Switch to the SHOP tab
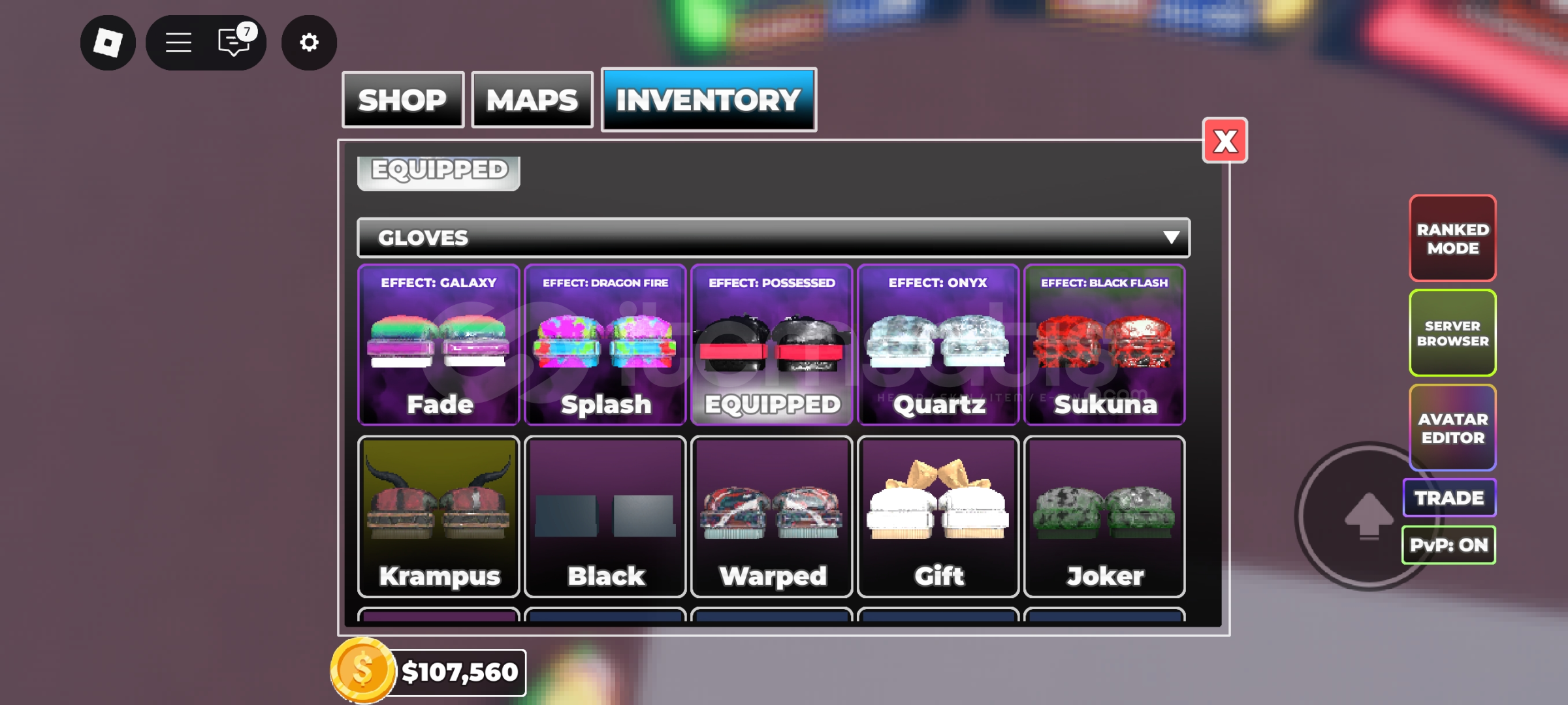The width and height of the screenshot is (1568, 705). click(x=403, y=100)
